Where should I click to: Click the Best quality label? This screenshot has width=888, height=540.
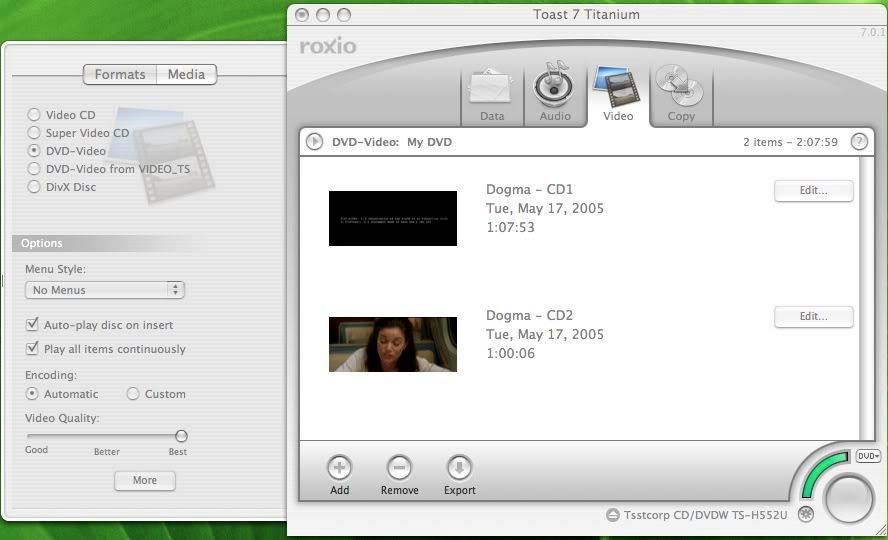point(177,452)
